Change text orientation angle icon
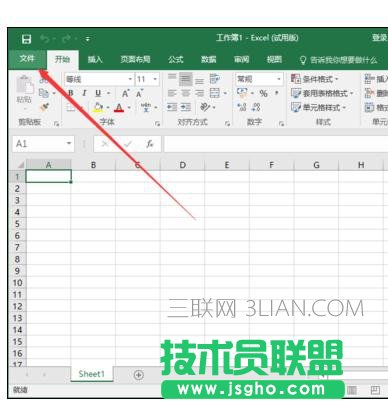 [205, 107]
